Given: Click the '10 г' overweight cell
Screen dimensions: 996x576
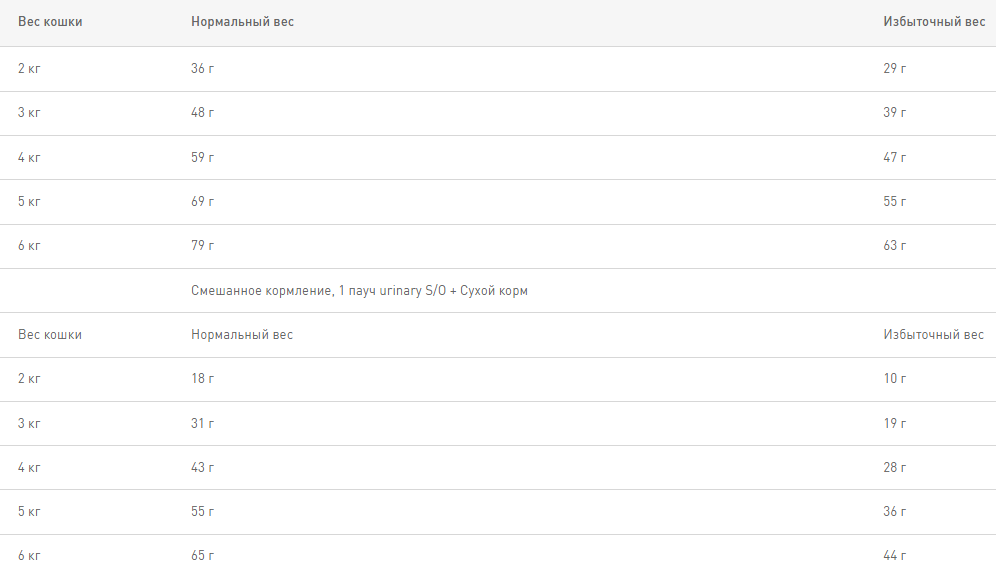Looking at the screenshot, I should click(895, 379).
